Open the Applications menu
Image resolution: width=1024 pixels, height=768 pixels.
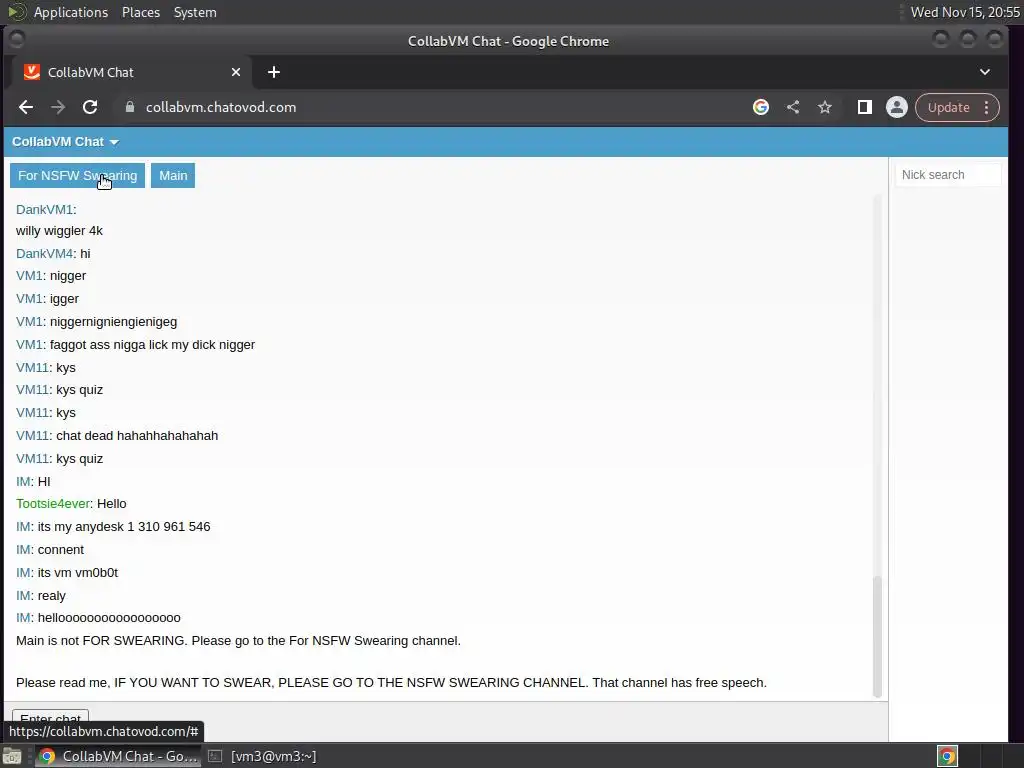[71, 12]
